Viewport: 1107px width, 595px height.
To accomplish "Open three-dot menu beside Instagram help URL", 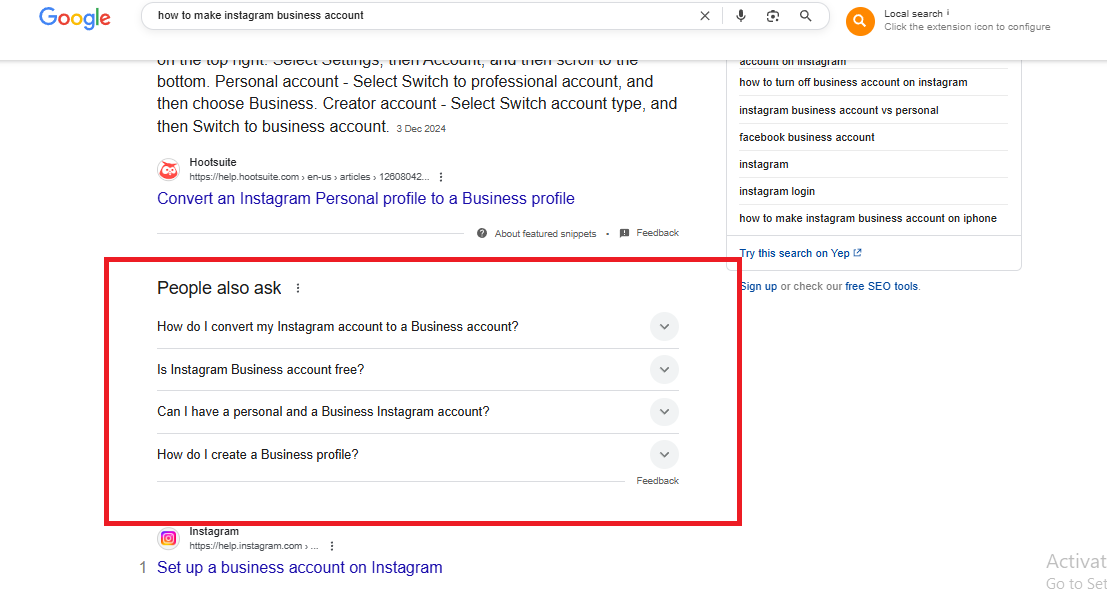I will tap(332, 546).
